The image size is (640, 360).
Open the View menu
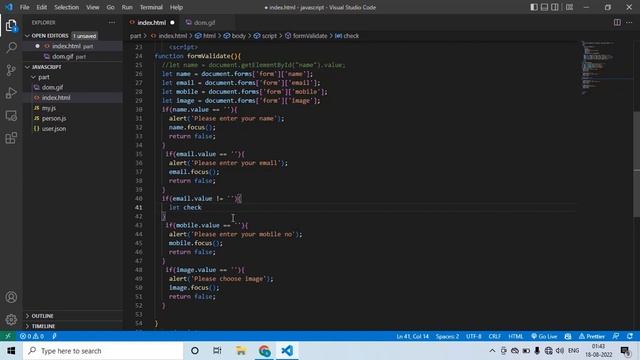click(x=93, y=7)
